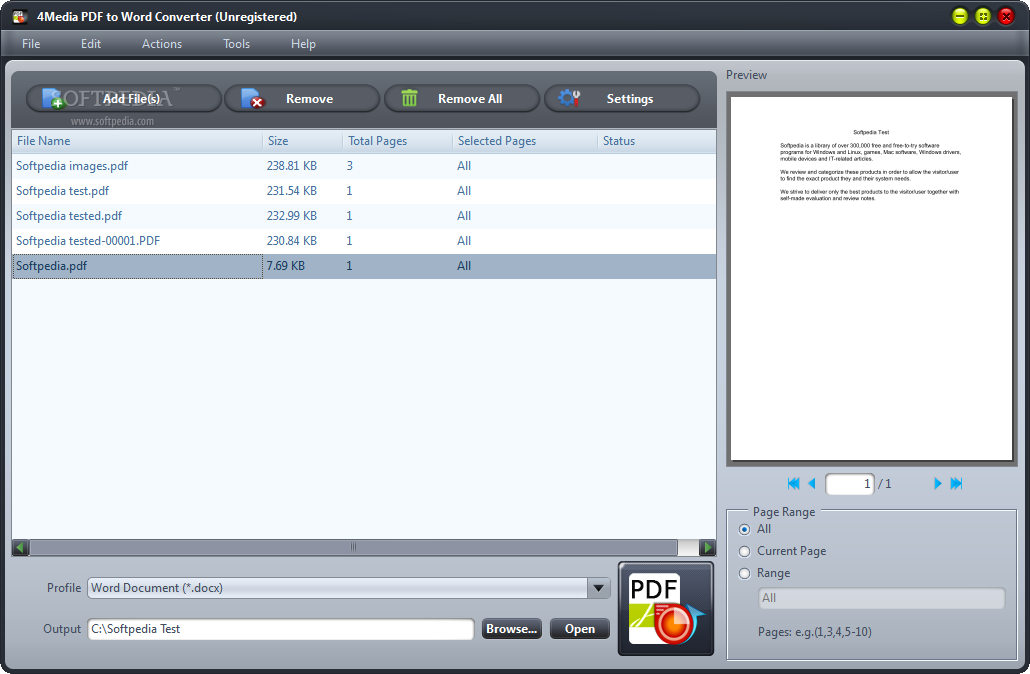The width and height of the screenshot is (1030, 674).
Task: Click the document preview thumbnail
Action: [871, 279]
